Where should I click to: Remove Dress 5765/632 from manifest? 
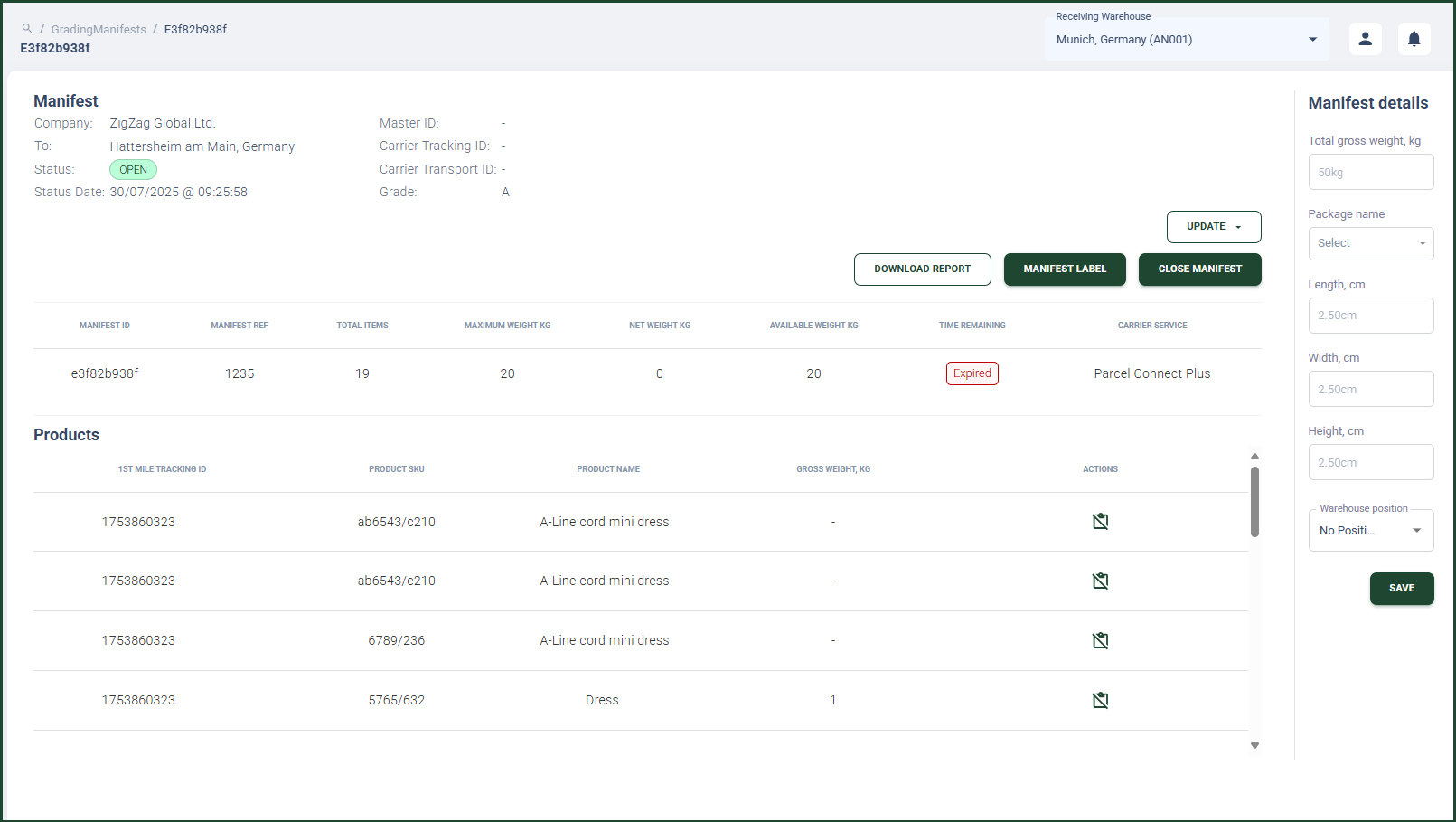point(1100,700)
